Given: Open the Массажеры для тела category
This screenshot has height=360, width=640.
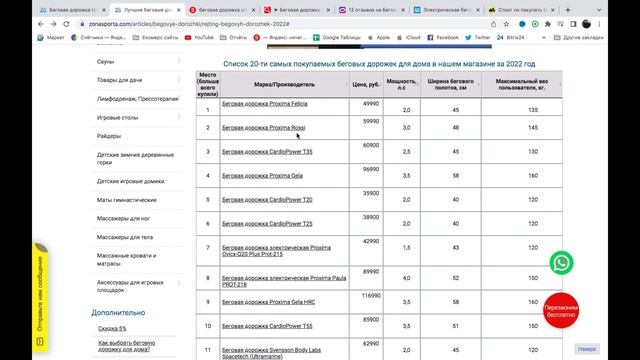Looking at the screenshot, I should (x=124, y=237).
